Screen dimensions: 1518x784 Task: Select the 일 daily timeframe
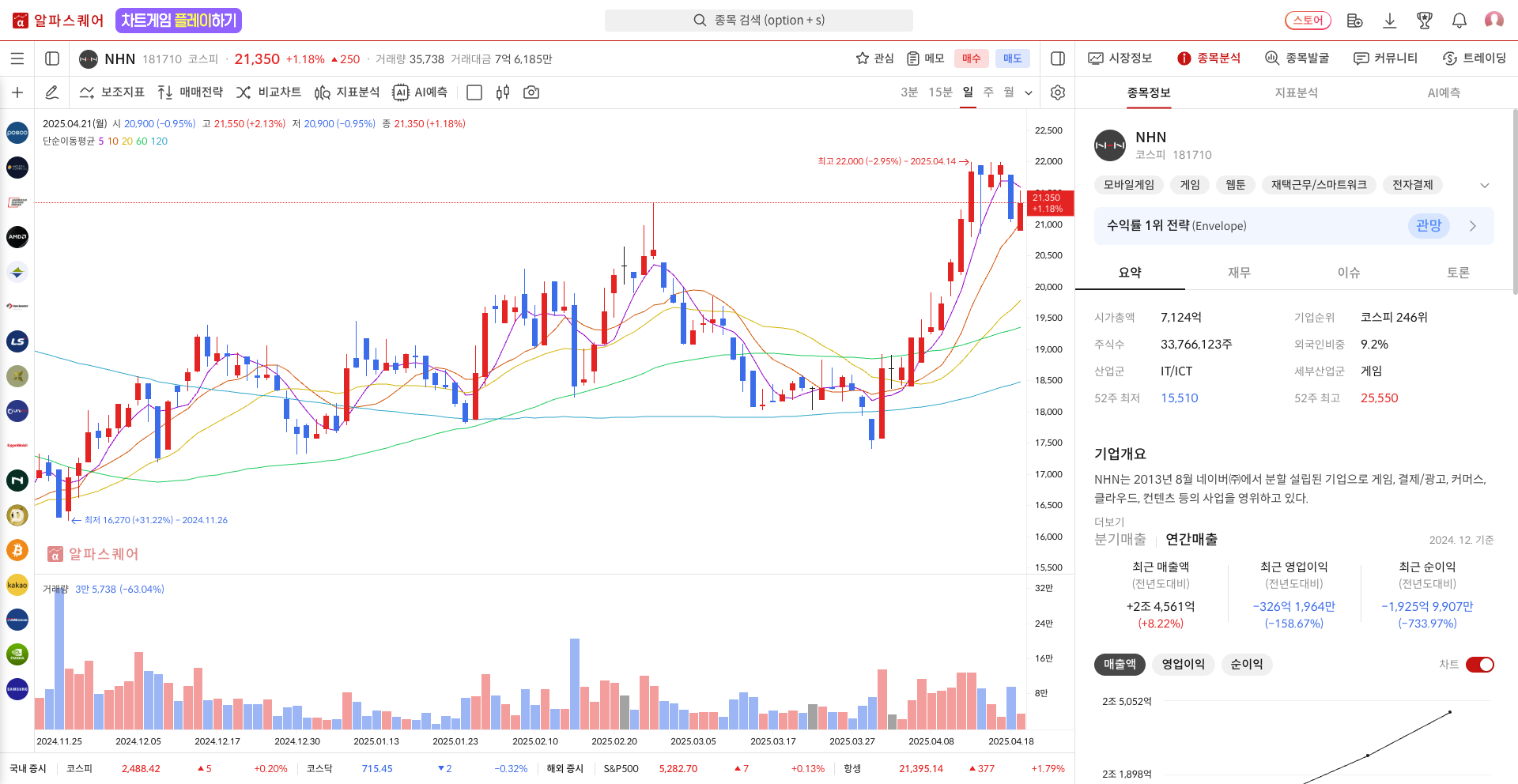click(968, 92)
